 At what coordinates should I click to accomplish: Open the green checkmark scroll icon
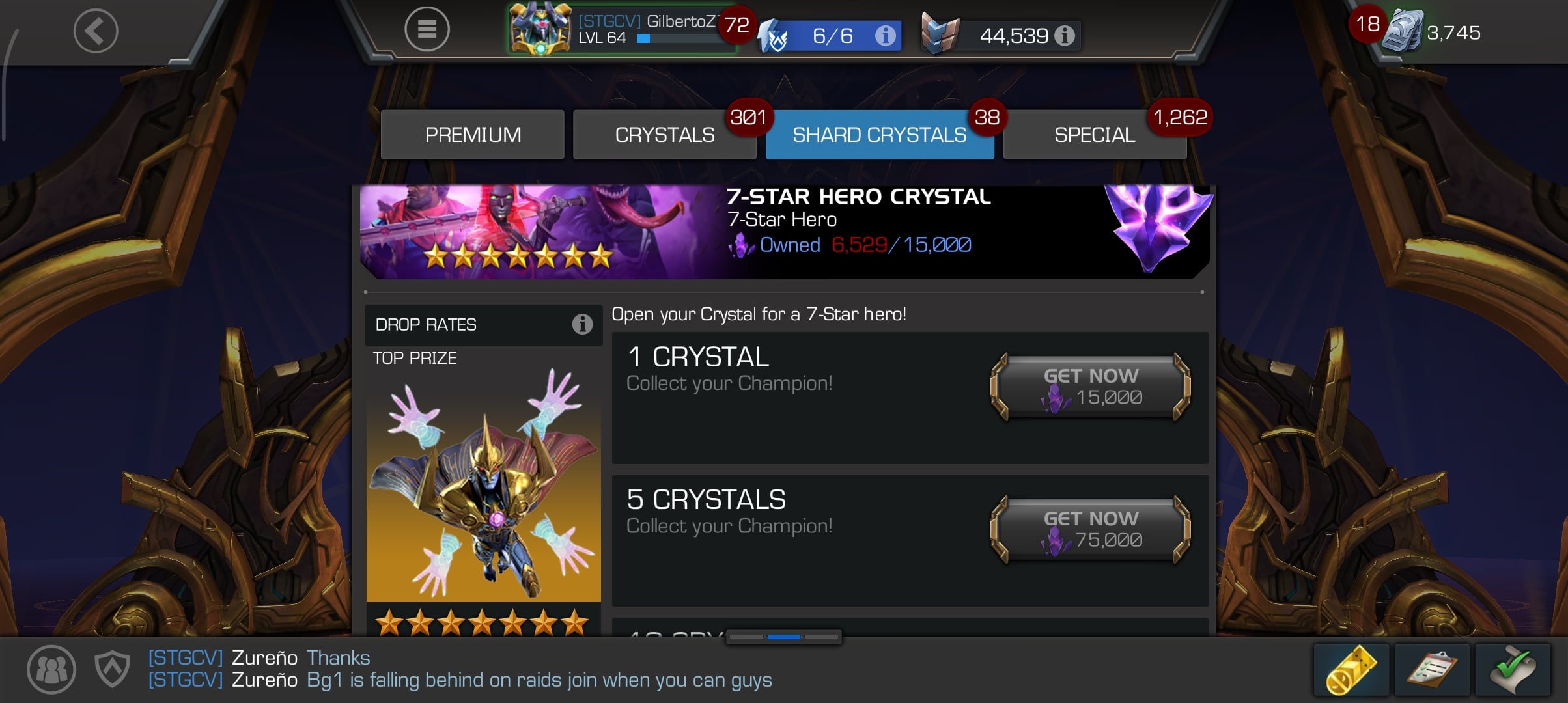[1513, 670]
